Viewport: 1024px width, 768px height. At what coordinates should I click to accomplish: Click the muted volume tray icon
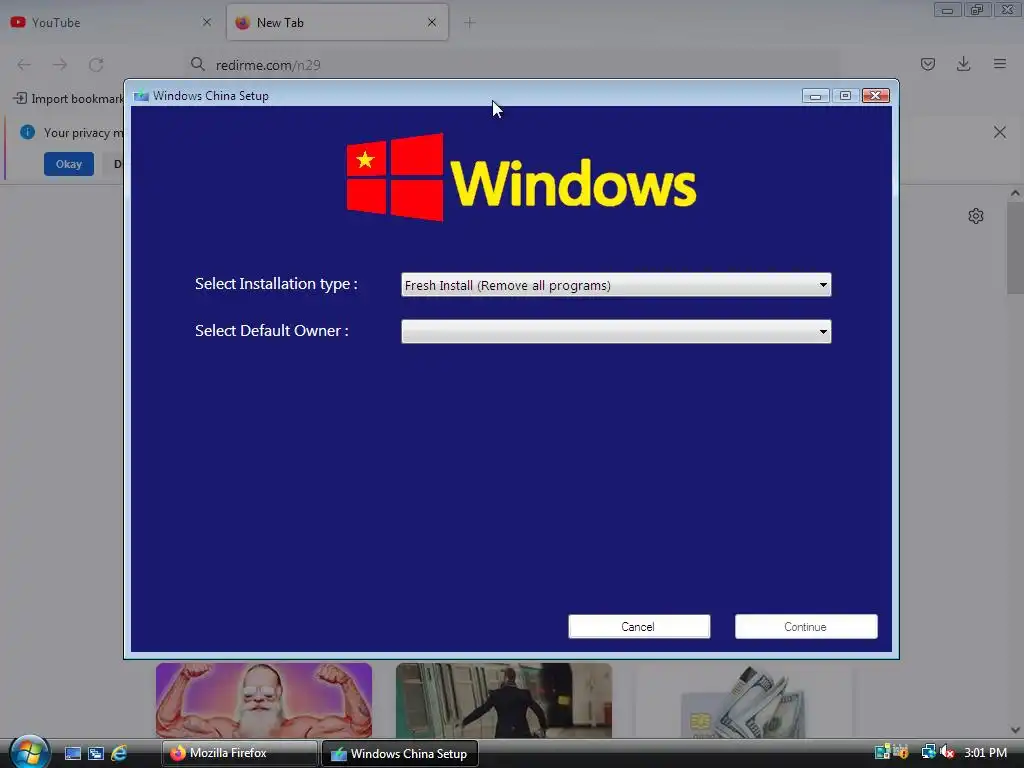click(x=947, y=752)
